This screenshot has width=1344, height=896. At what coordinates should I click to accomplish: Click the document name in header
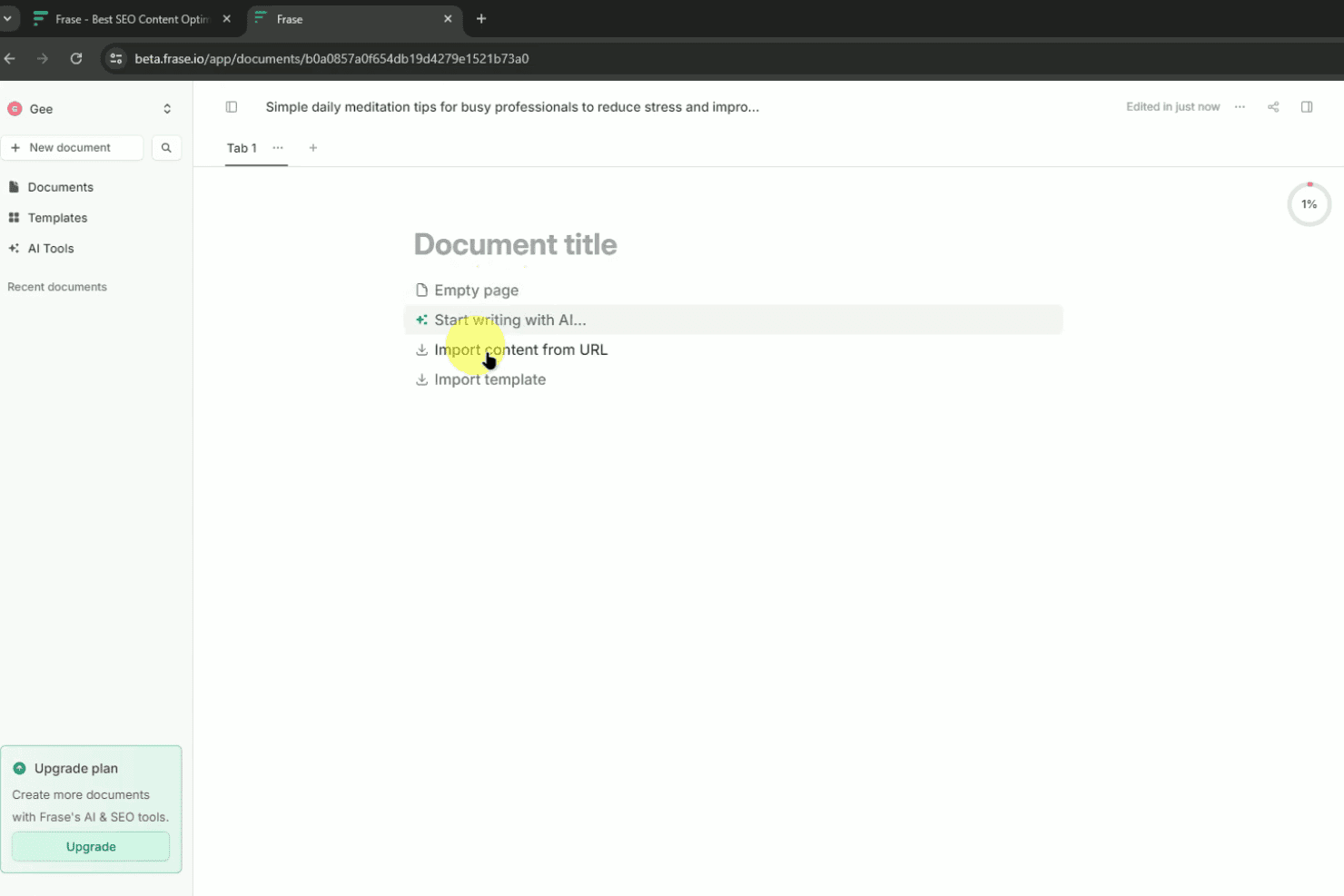coord(512,107)
